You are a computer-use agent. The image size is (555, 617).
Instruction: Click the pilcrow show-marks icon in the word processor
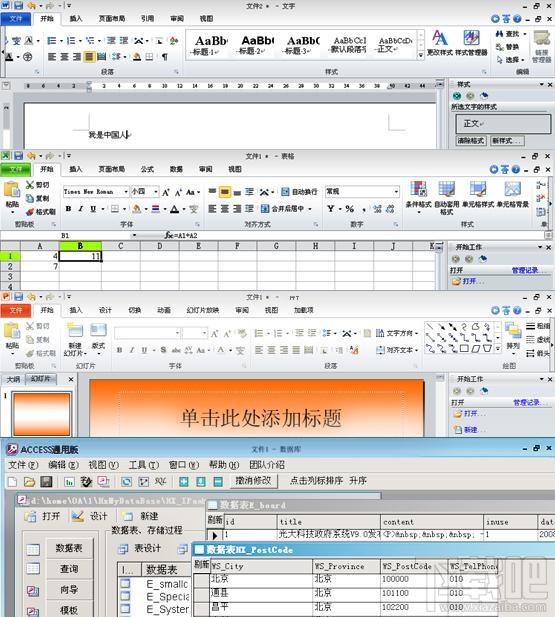(165, 57)
